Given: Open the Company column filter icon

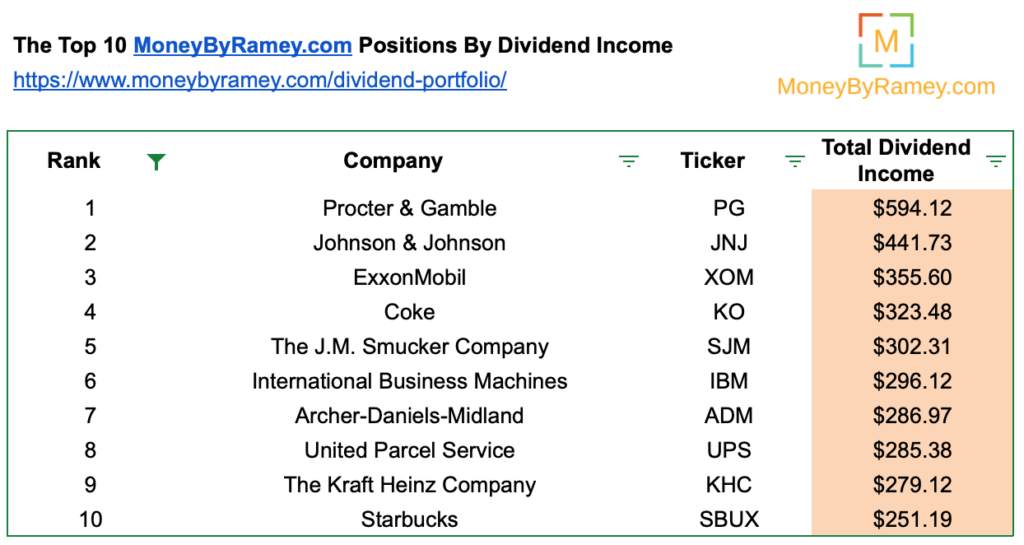Looking at the screenshot, I should [x=628, y=161].
